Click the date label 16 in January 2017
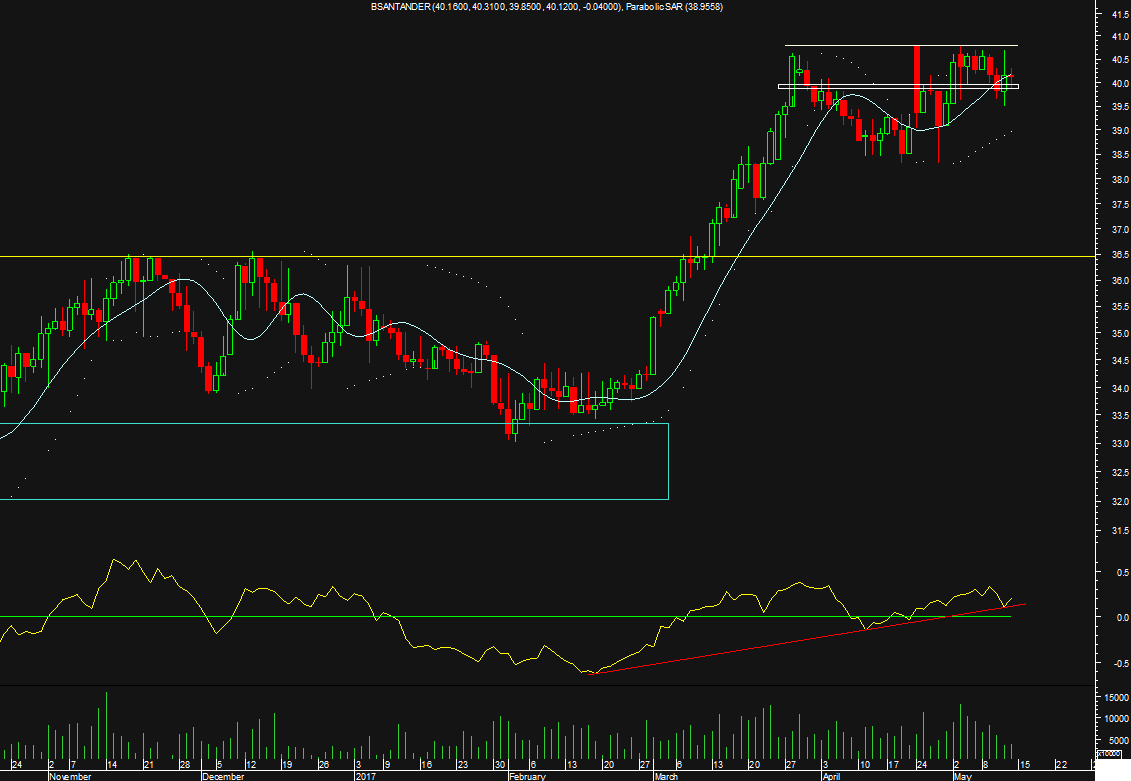Viewport: 1131px width, 781px height. pos(426,765)
